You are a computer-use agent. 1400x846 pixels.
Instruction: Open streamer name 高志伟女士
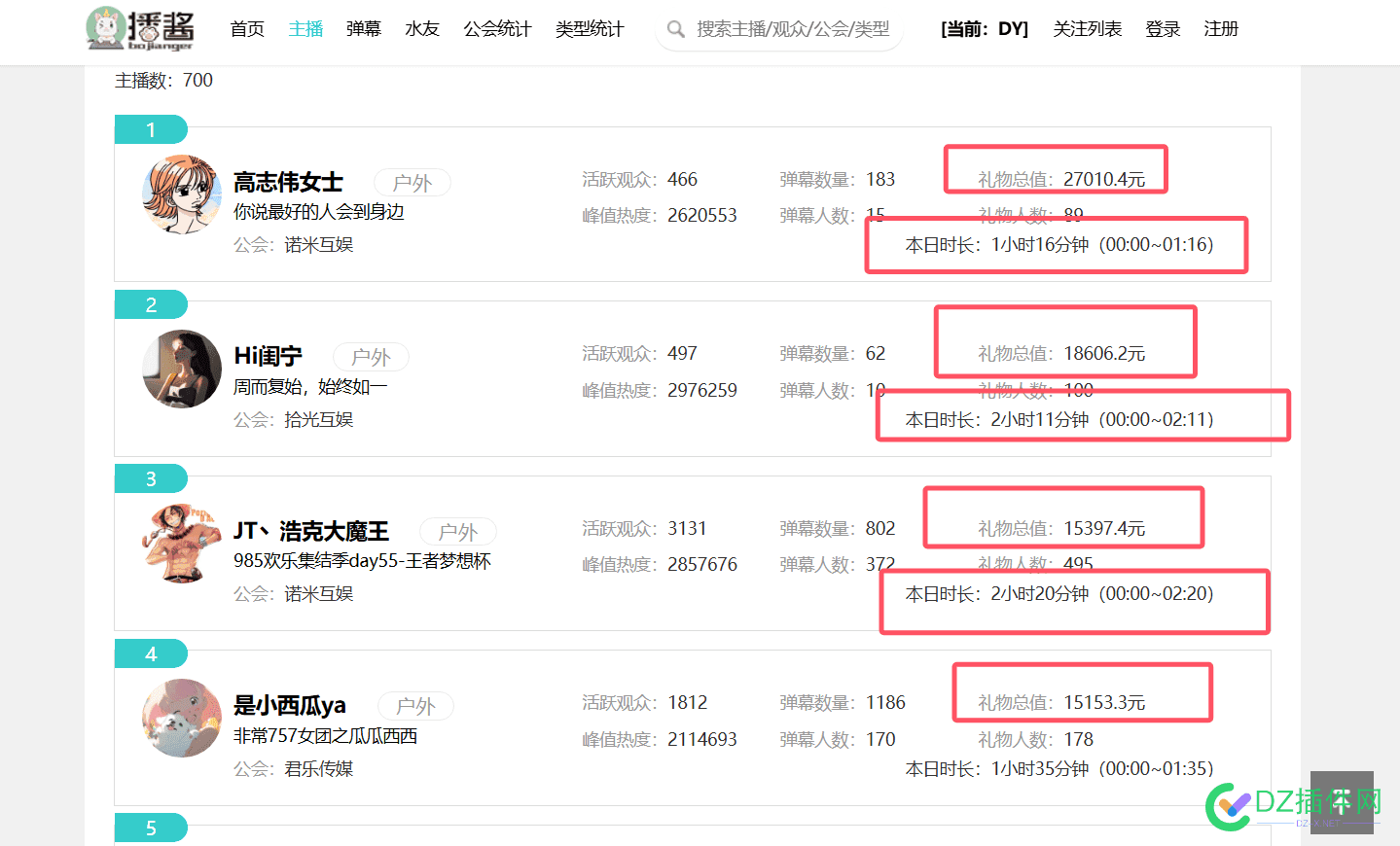click(289, 182)
